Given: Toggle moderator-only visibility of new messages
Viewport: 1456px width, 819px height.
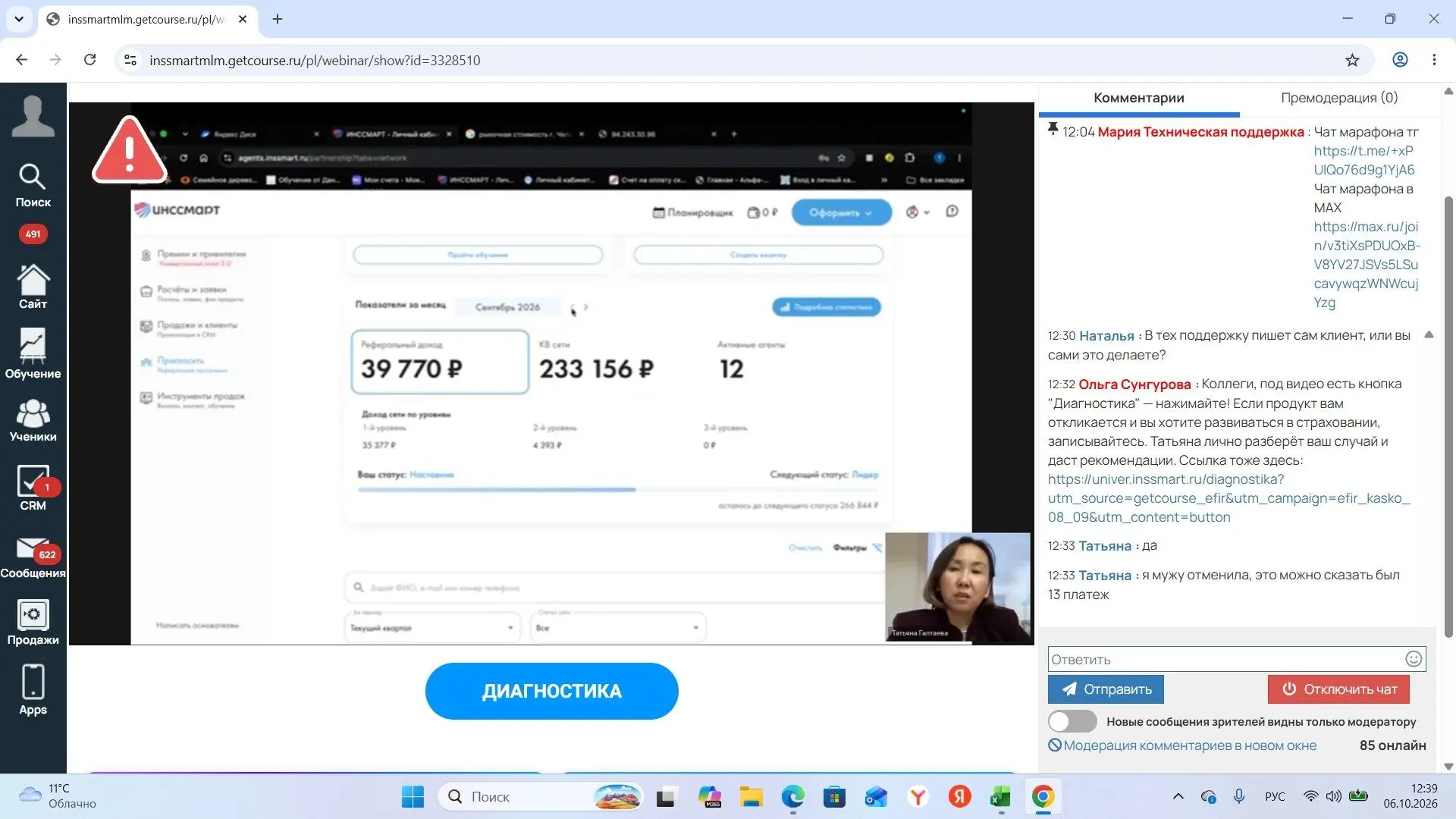Looking at the screenshot, I should tap(1072, 721).
